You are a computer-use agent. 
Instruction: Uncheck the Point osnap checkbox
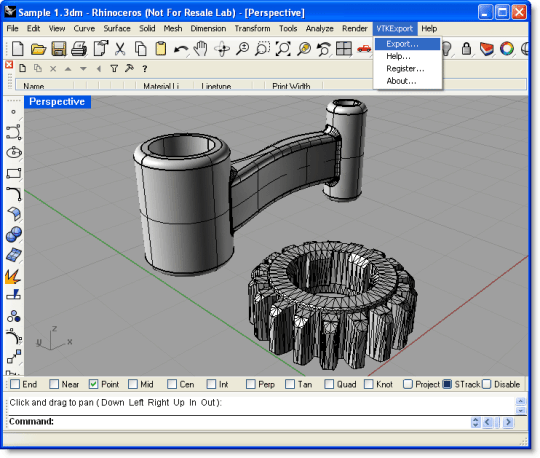click(x=93, y=384)
